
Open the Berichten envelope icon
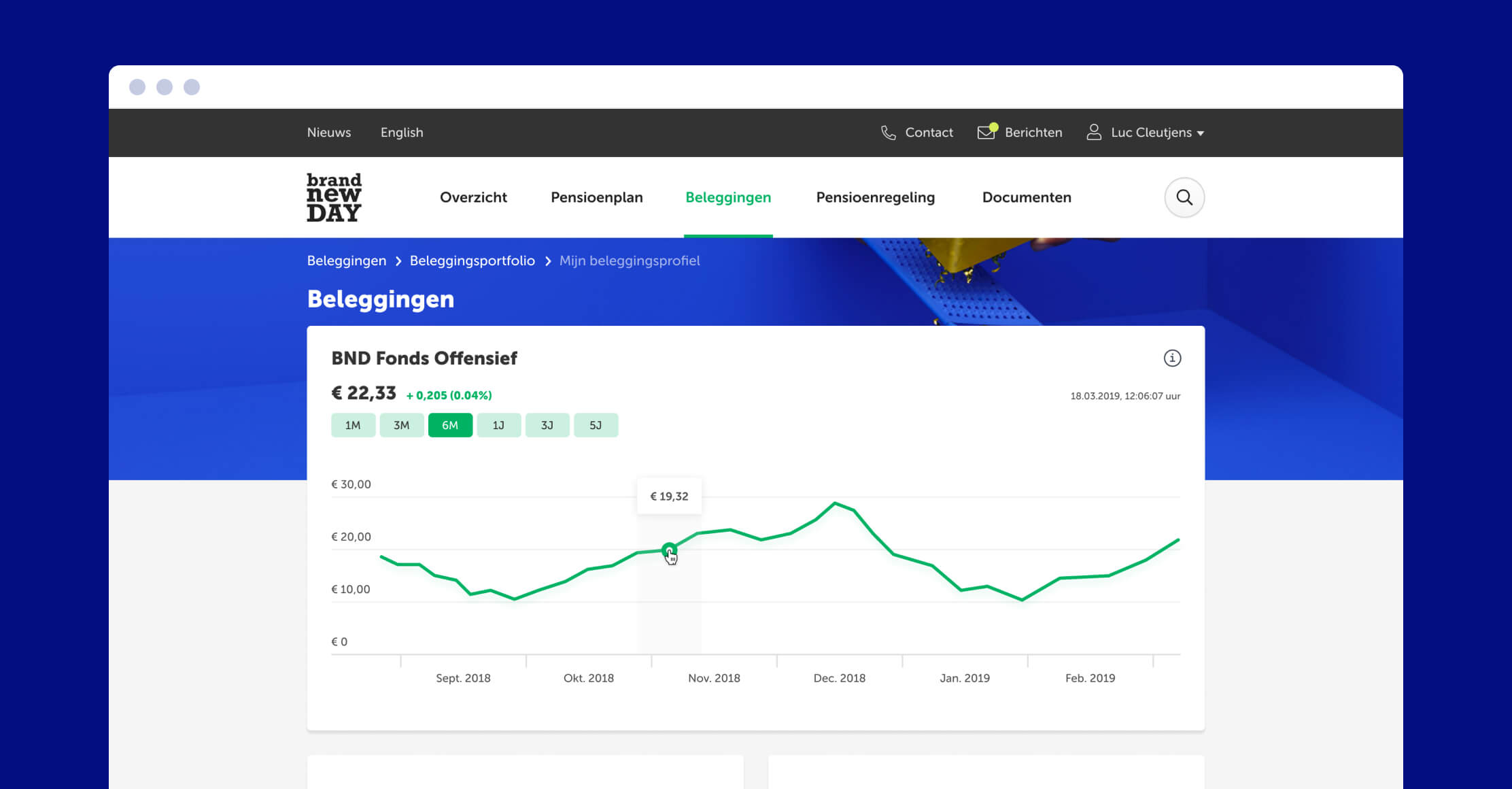coord(985,133)
